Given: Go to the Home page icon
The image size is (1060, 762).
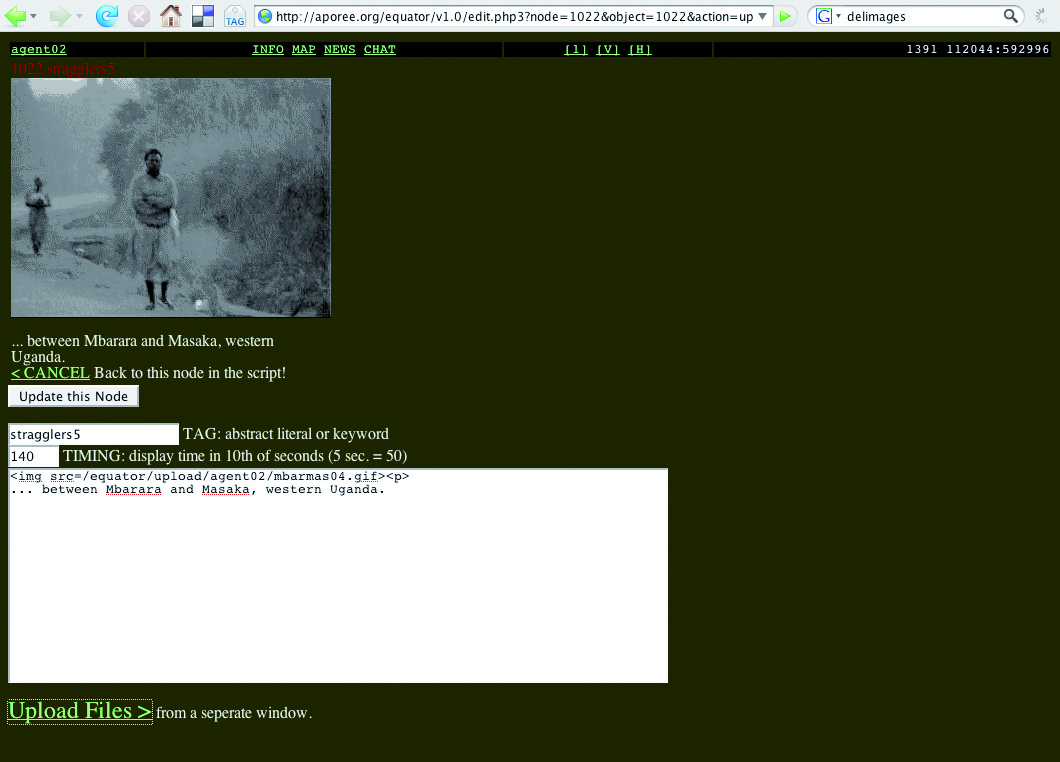Looking at the screenshot, I should (x=171, y=16).
